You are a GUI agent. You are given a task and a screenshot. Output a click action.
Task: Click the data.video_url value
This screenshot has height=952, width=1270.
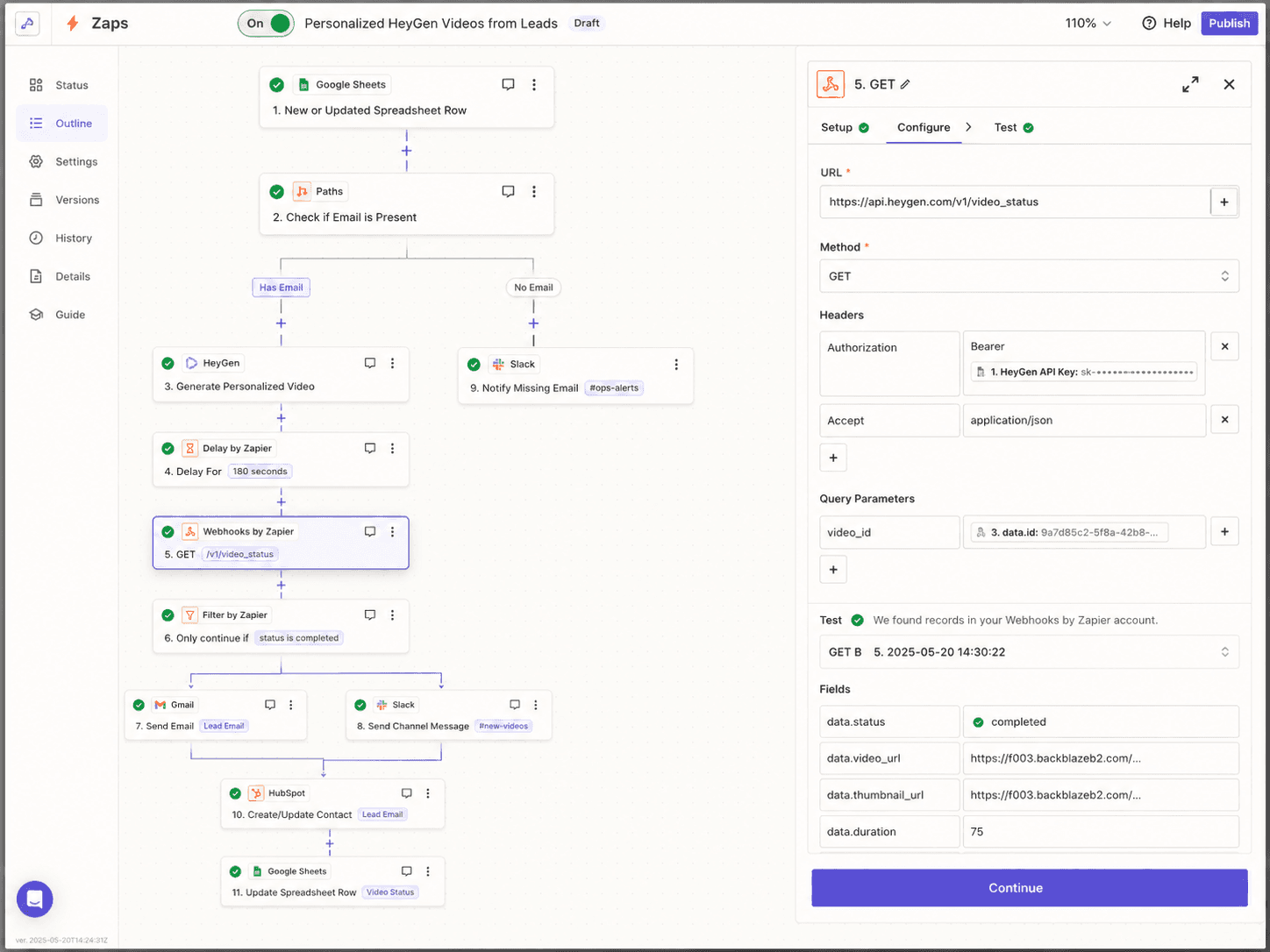(x=1101, y=758)
